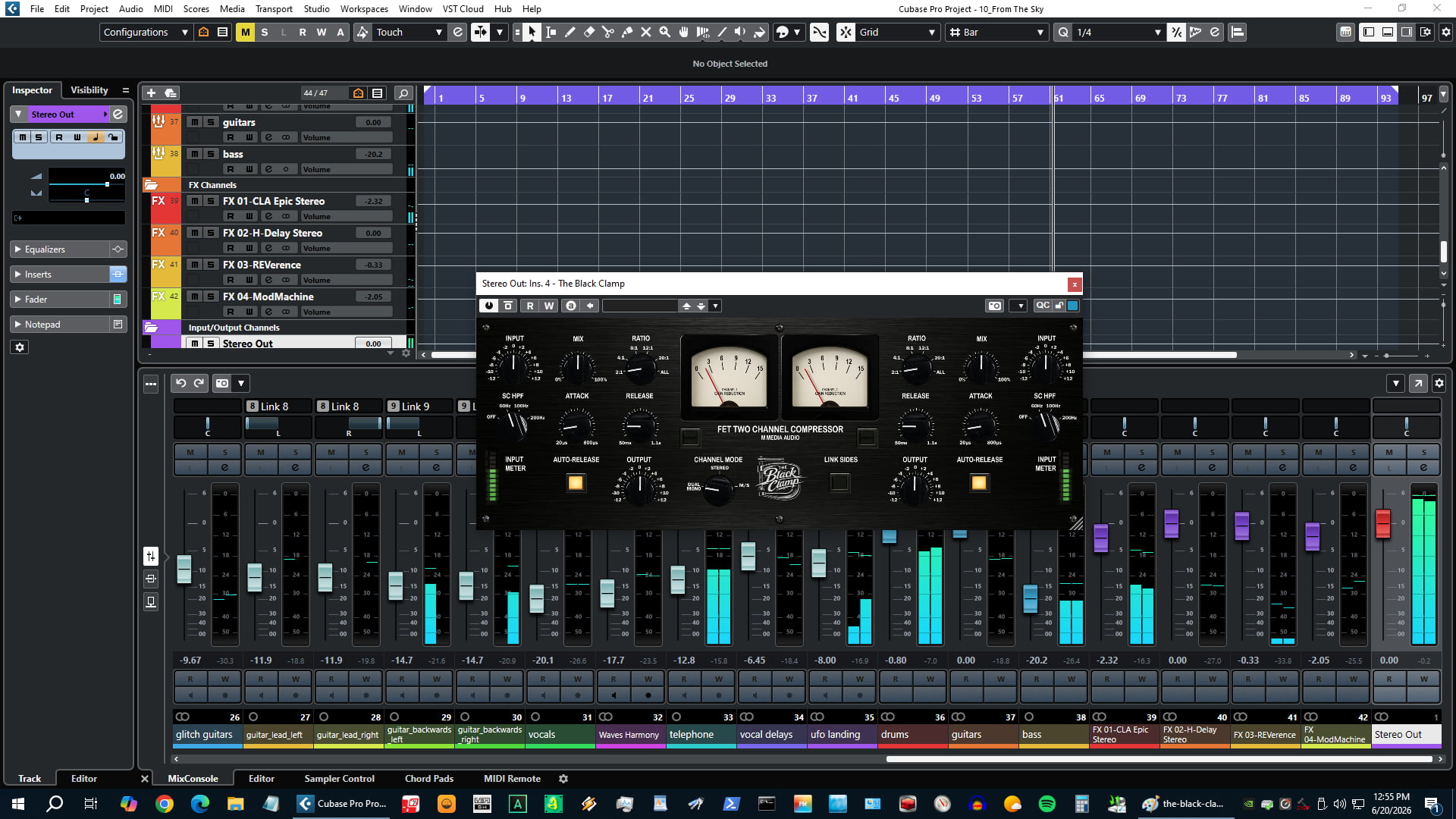1456x819 pixels.
Task: Select the Line tool
Action: coord(722,32)
